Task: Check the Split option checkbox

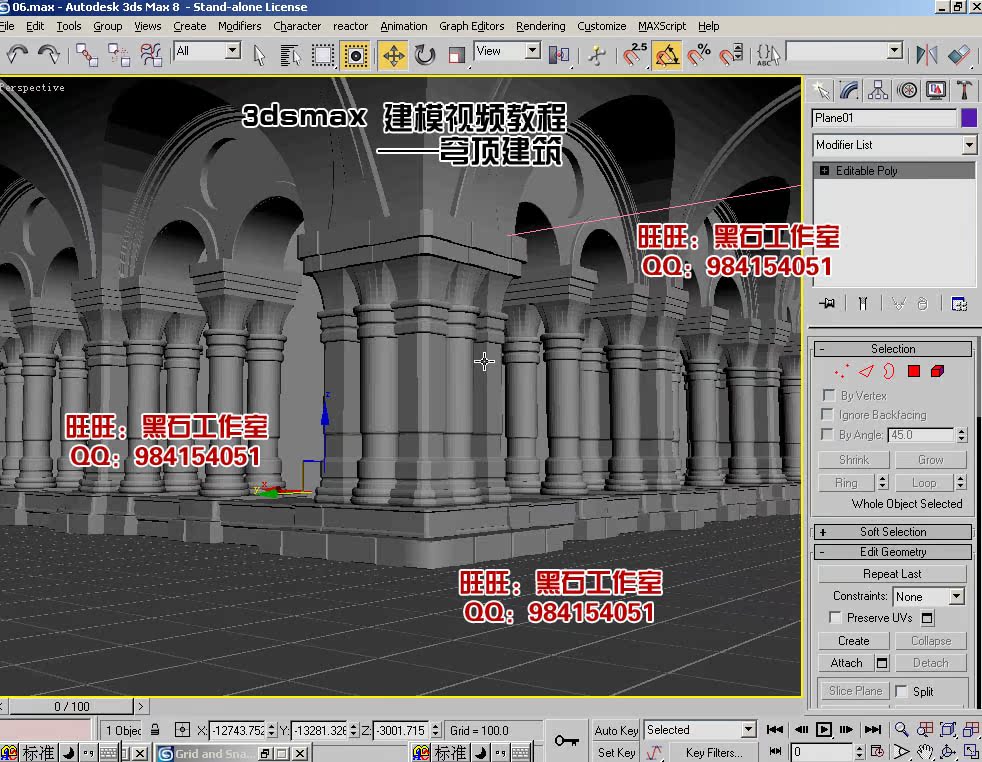Action: (901, 691)
